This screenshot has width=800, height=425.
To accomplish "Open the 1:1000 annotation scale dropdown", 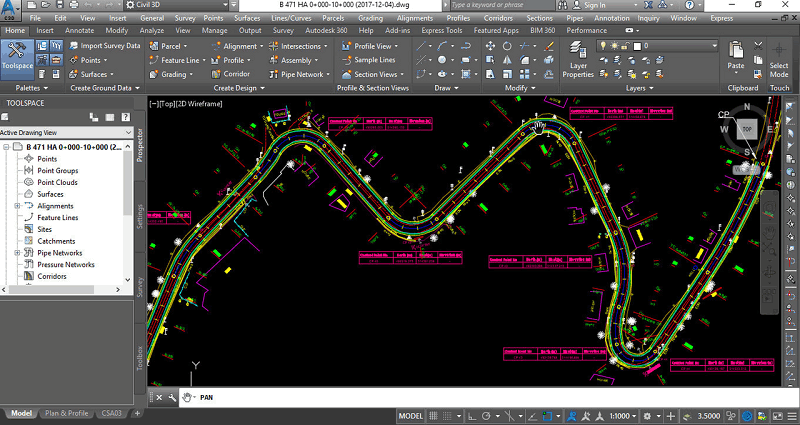I will click(x=624, y=416).
